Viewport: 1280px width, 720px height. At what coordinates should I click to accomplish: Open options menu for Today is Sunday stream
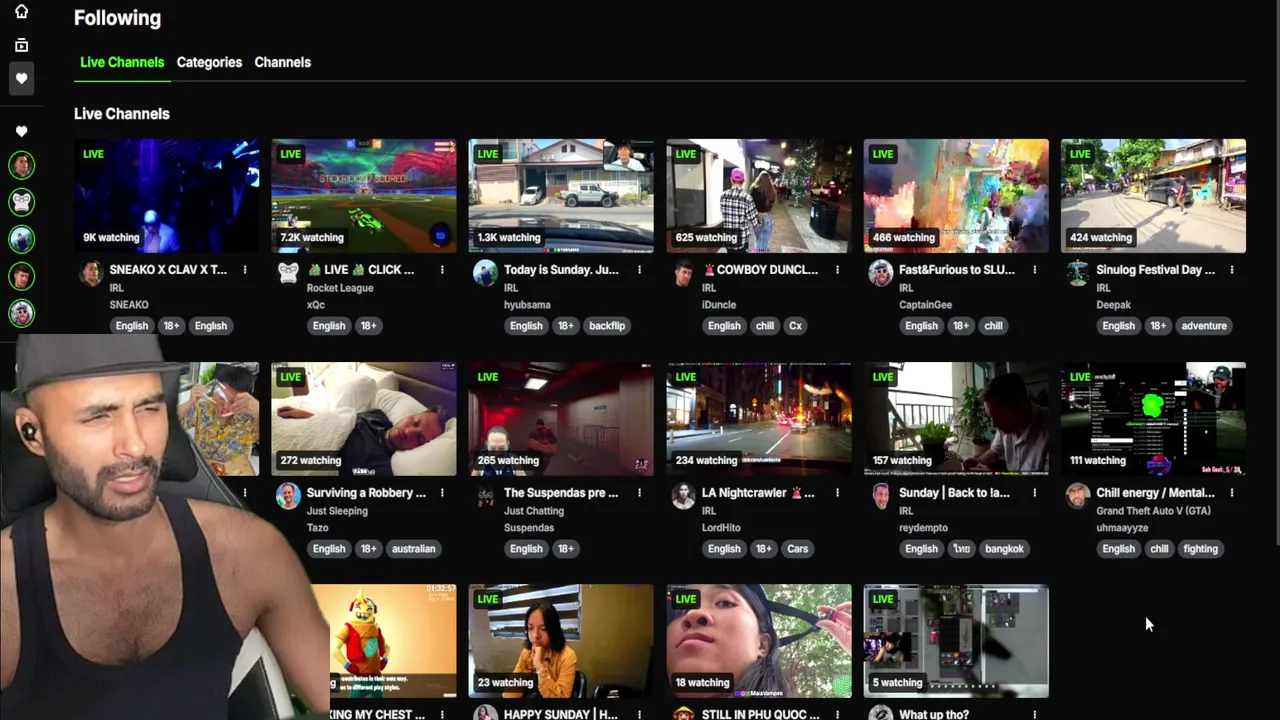[640, 270]
